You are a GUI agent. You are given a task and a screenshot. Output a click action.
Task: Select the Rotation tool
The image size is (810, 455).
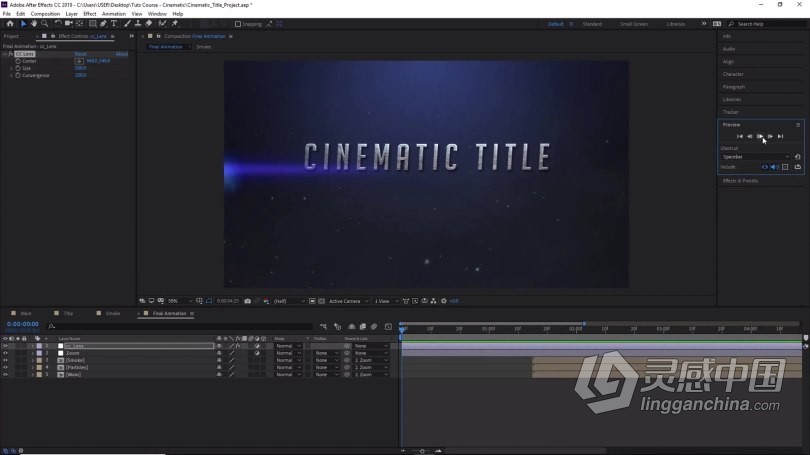coord(58,24)
